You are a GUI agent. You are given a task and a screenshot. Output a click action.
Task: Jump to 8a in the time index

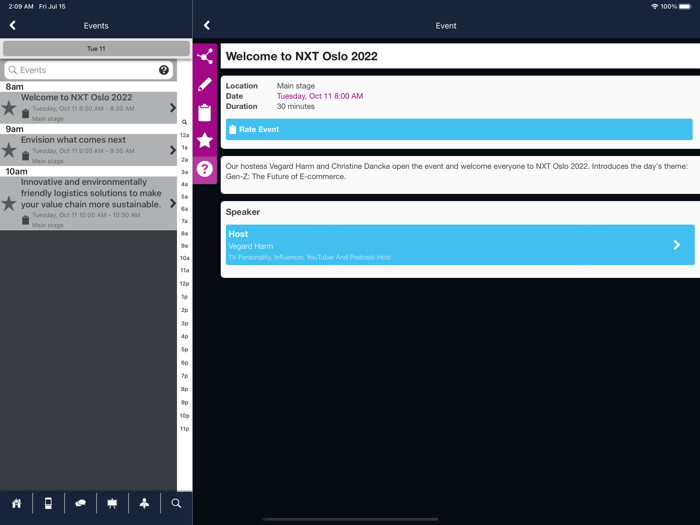click(184, 233)
